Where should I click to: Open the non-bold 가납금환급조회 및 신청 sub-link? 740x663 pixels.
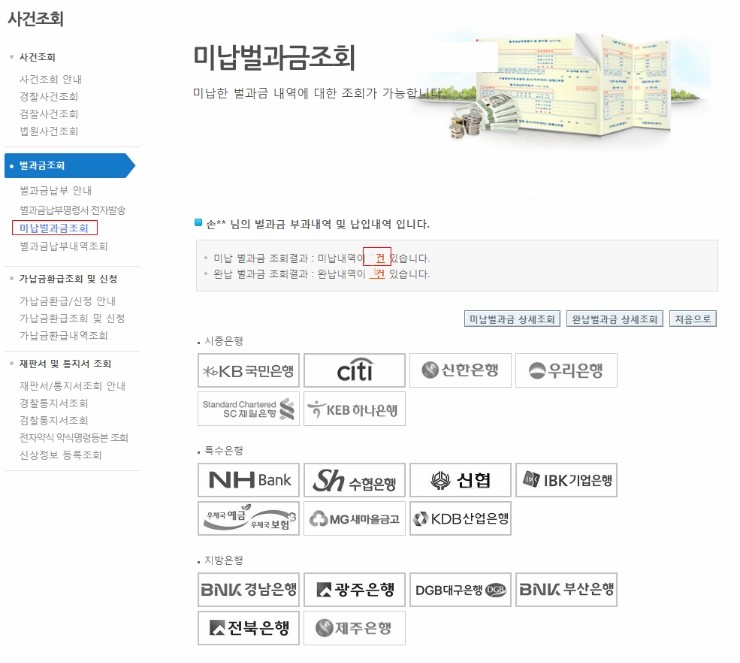tap(72, 319)
